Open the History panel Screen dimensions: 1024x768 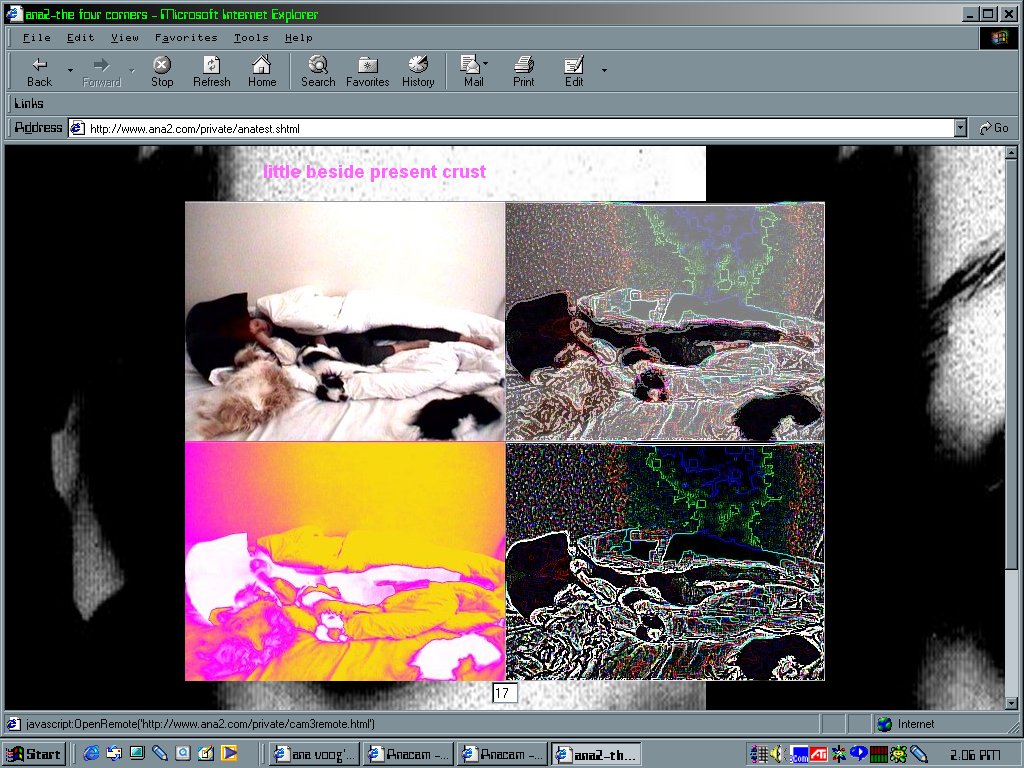point(418,71)
